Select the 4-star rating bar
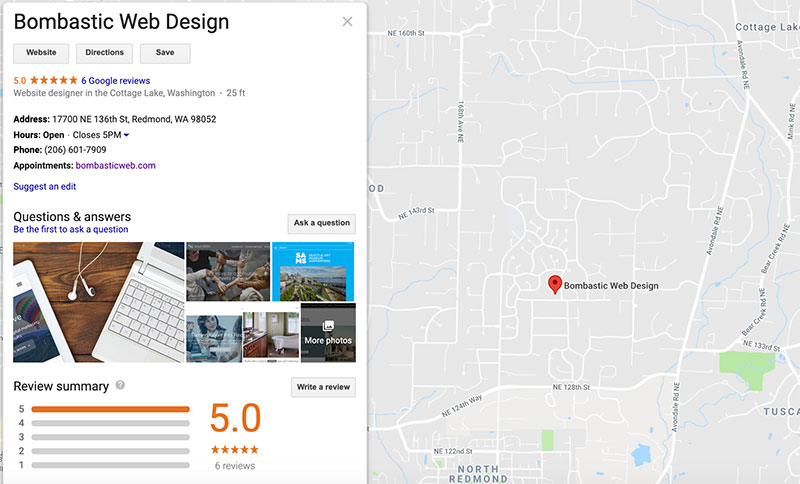Viewport: 800px width, 484px height. click(x=110, y=423)
